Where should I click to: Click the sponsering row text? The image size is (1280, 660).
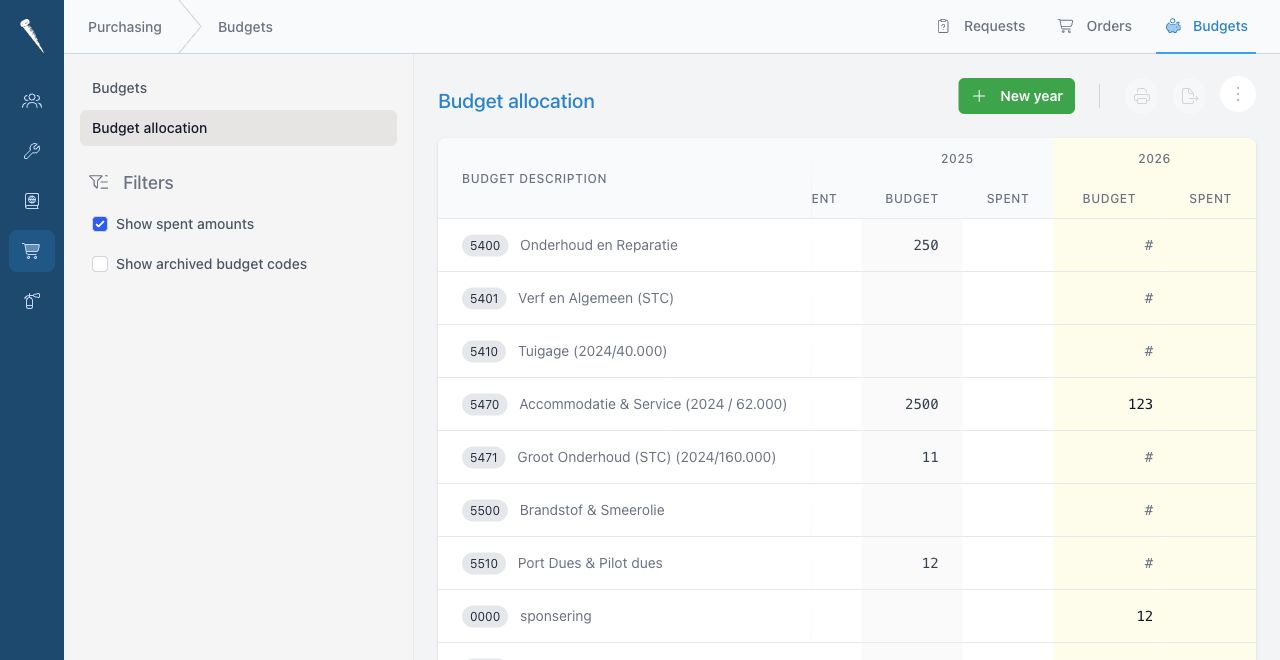pos(556,616)
